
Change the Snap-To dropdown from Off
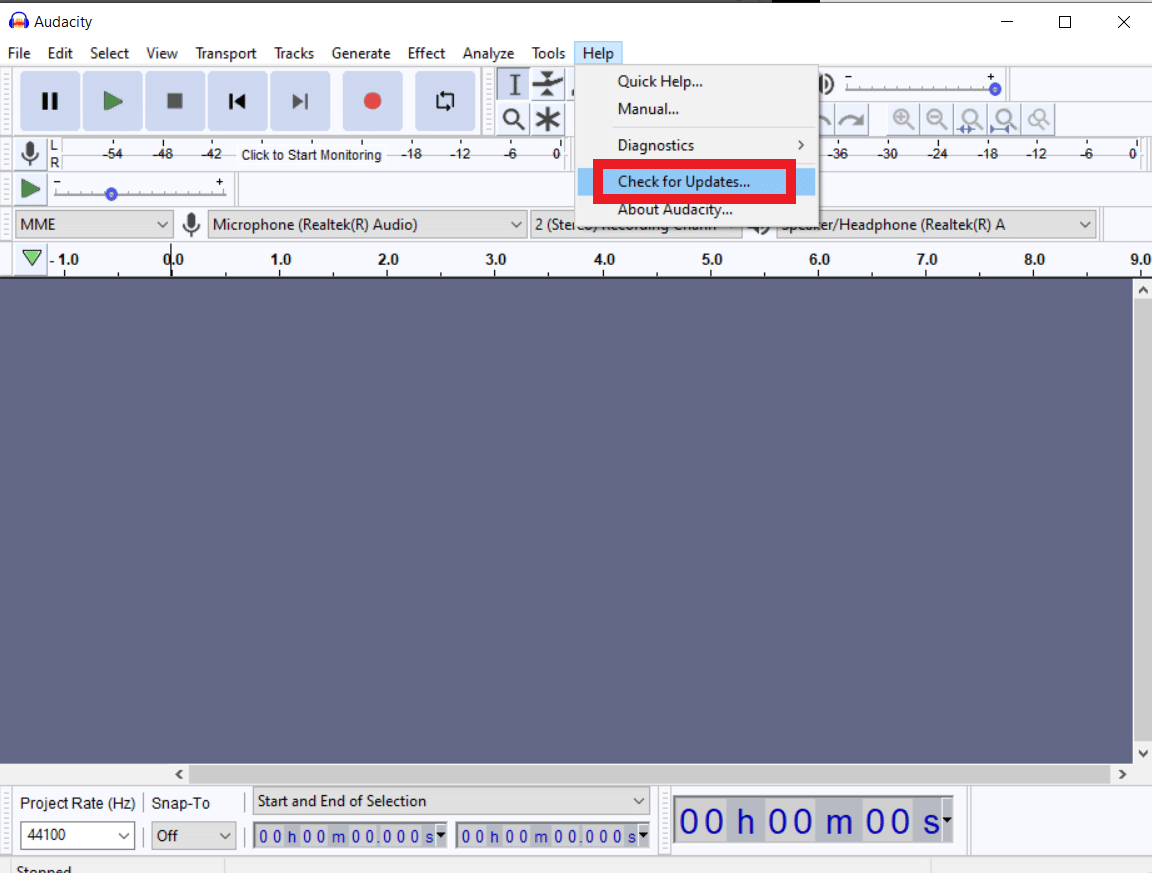tap(193, 835)
